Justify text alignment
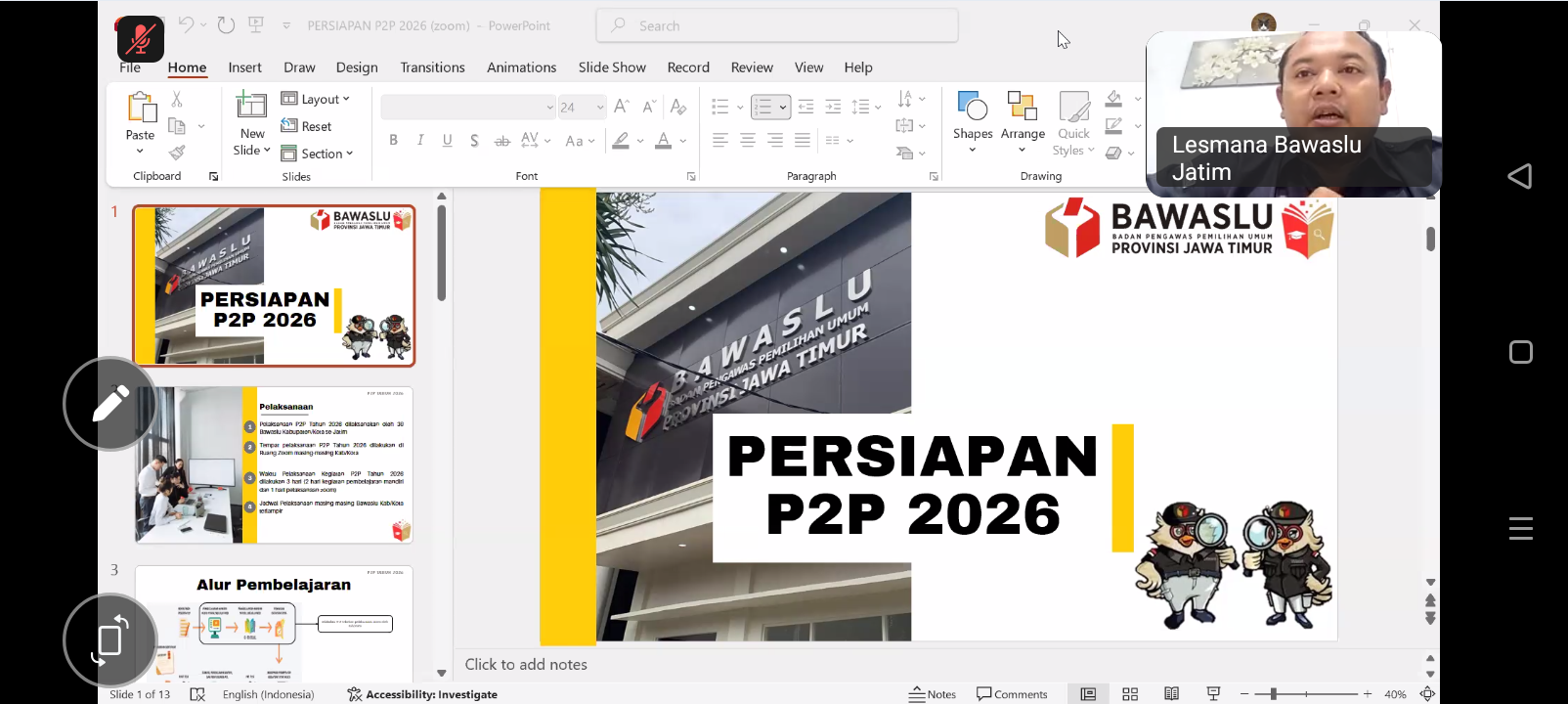The image size is (1568, 704). coord(803,141)
